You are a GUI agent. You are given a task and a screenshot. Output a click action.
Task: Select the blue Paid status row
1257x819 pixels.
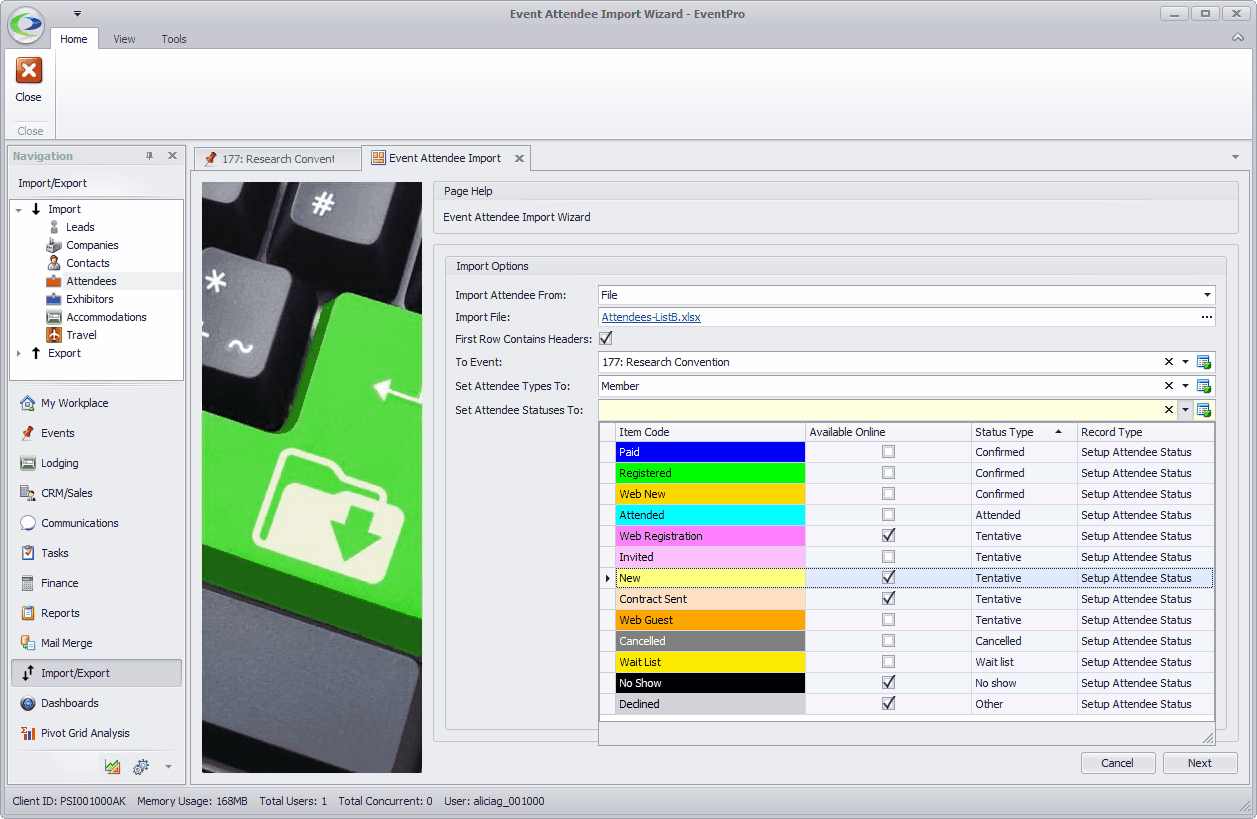point(906,452)
